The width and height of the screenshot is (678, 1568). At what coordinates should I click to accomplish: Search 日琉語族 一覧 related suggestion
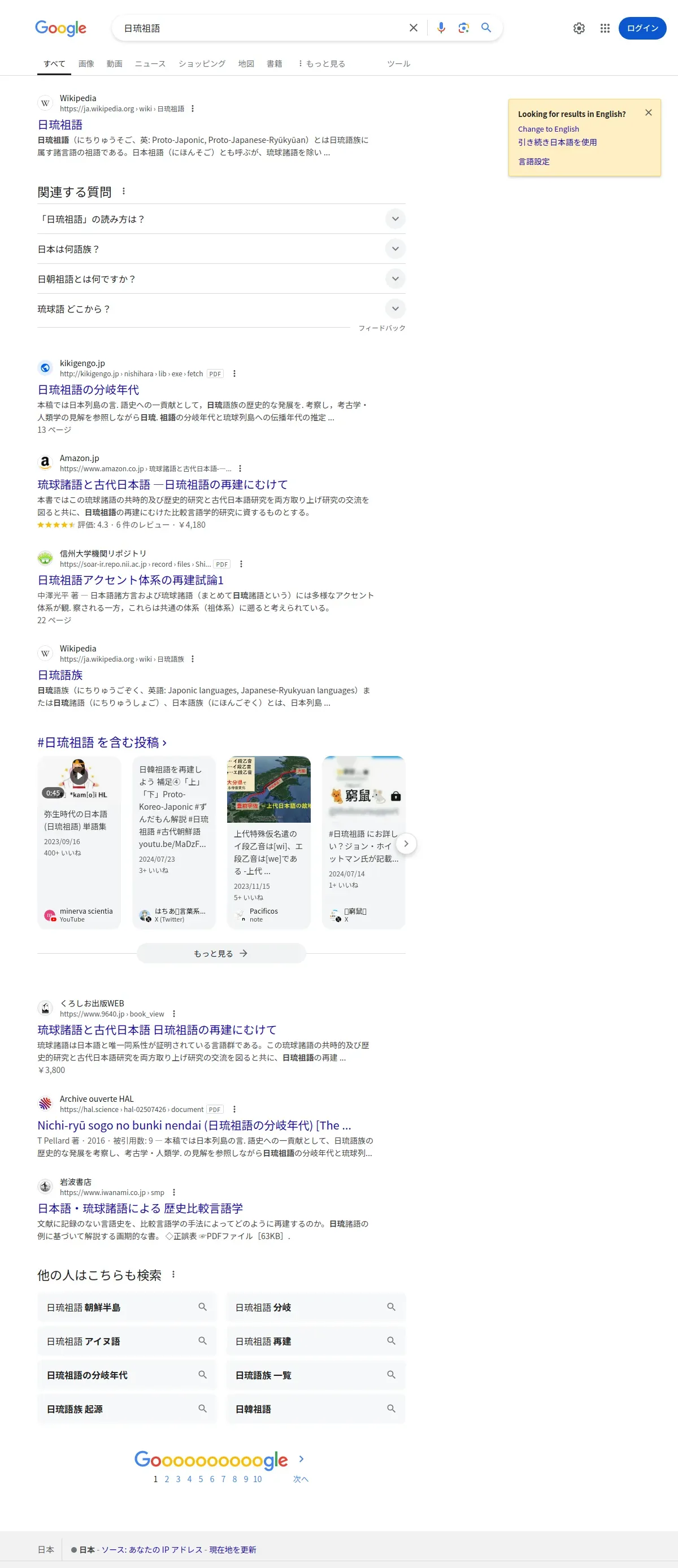point(315,1375)
